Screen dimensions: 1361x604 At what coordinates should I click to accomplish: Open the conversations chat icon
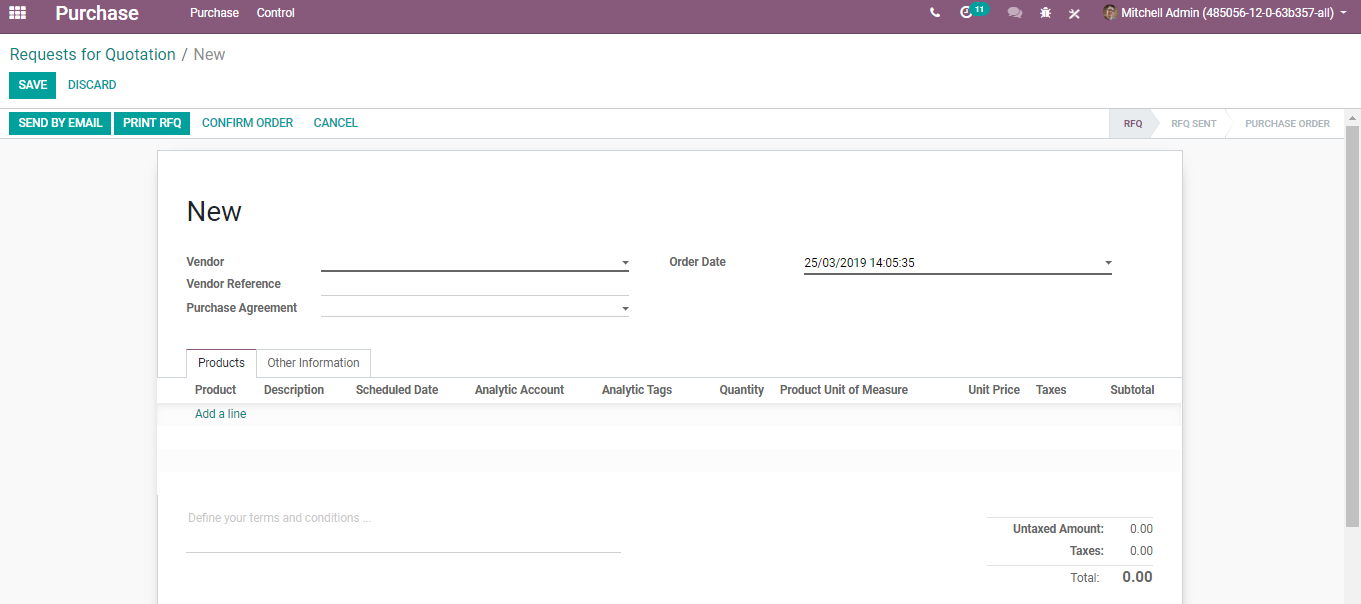pos(1015,13)
